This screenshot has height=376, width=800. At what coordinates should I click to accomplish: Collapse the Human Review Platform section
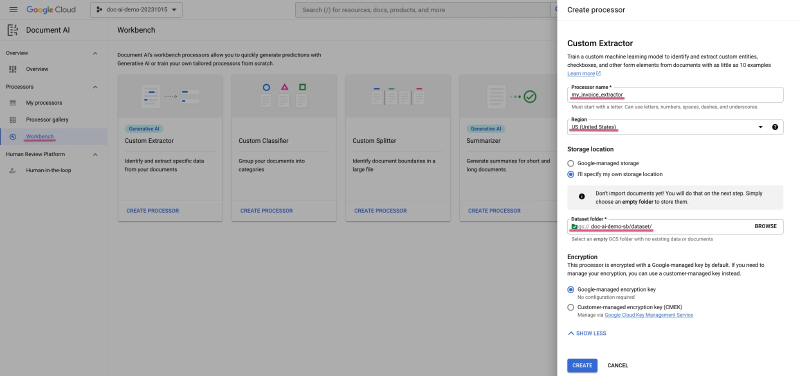point(95,154)
